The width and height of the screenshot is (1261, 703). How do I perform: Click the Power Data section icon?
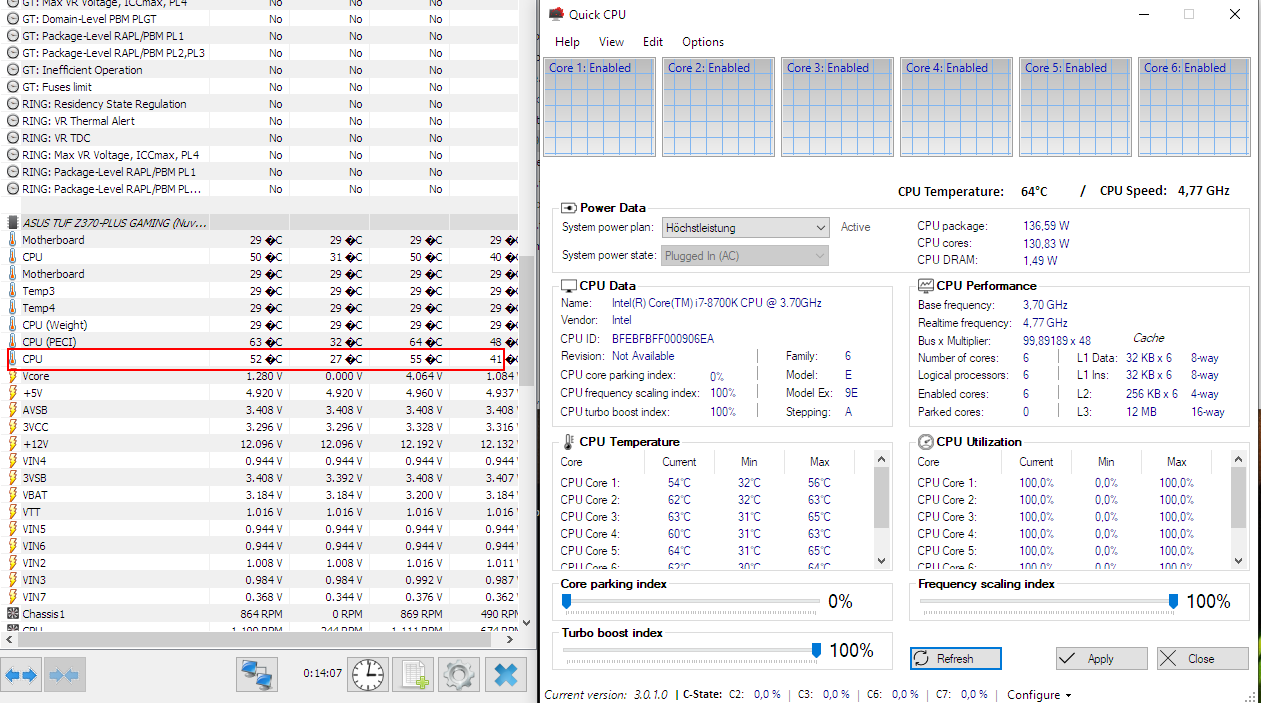coord(569,208)
